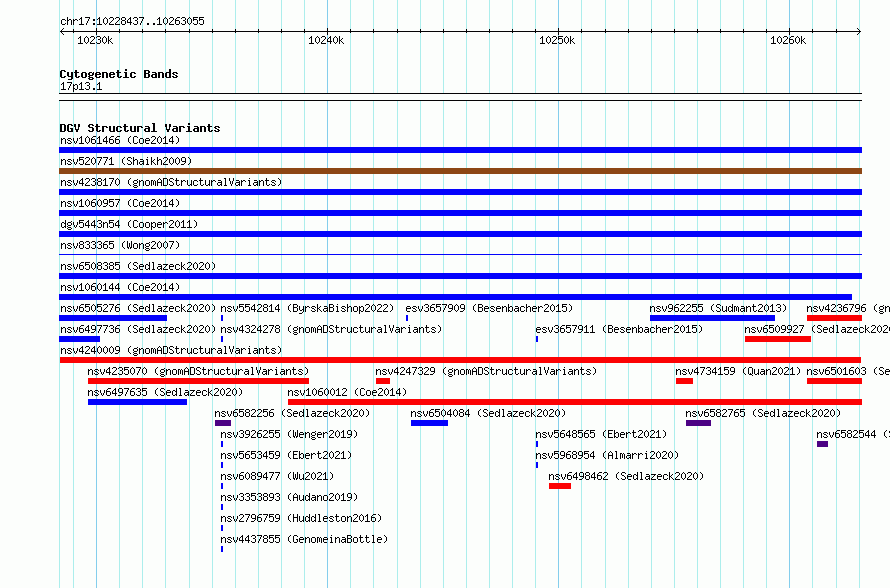Open dgv5443n54 (Cooper2011) label

point(129,224)
